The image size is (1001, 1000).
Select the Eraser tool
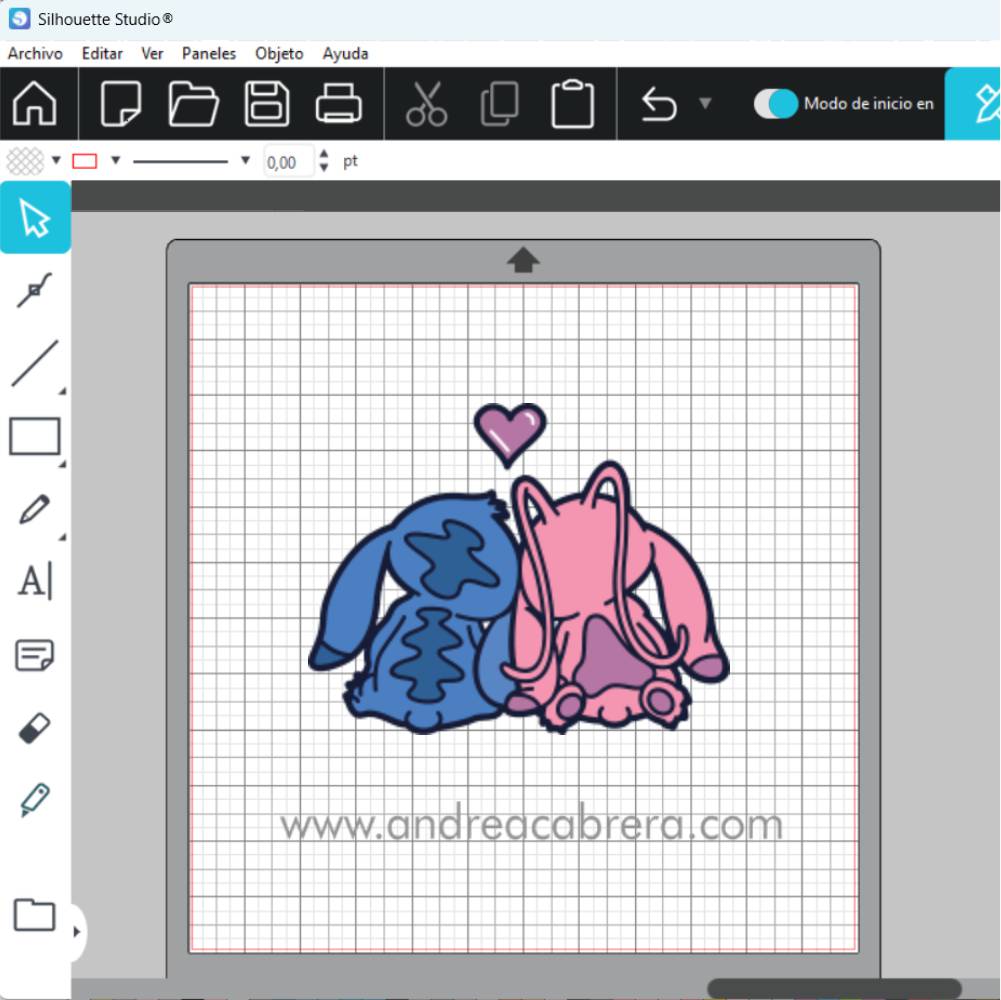35,728
